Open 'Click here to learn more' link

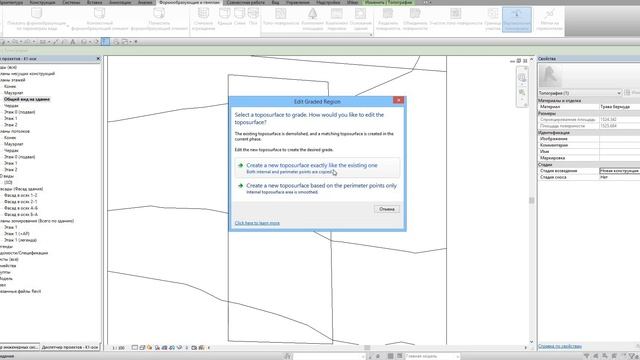(x=257, y=223)
